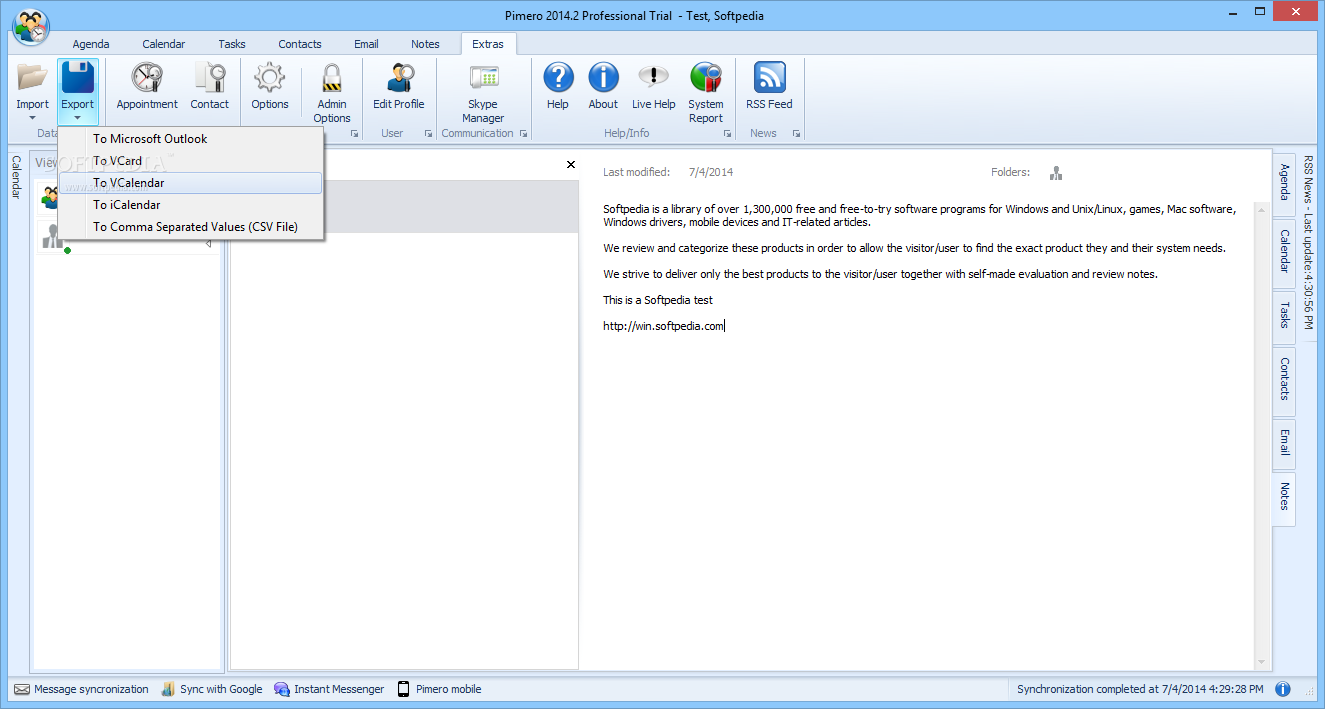Expand the User group dialog launcher
Image resolution: width=1325 pixels, height=709 pixels.
pyautogui.click(x=428, y=134)
